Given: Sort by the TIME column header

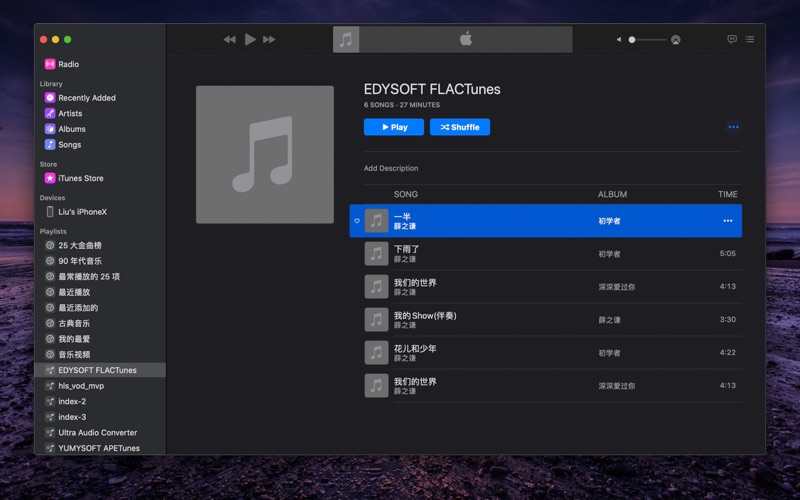Looking at the screenshot, I should click(728, 194).
